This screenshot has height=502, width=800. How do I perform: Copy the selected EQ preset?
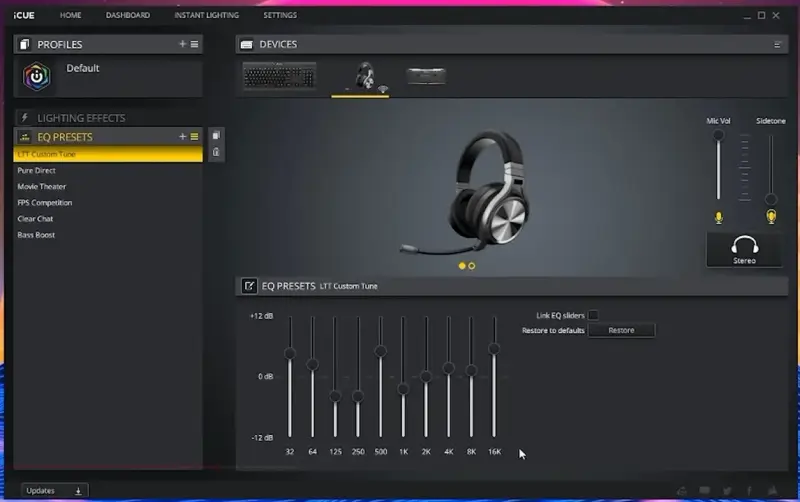pos(216,135)
